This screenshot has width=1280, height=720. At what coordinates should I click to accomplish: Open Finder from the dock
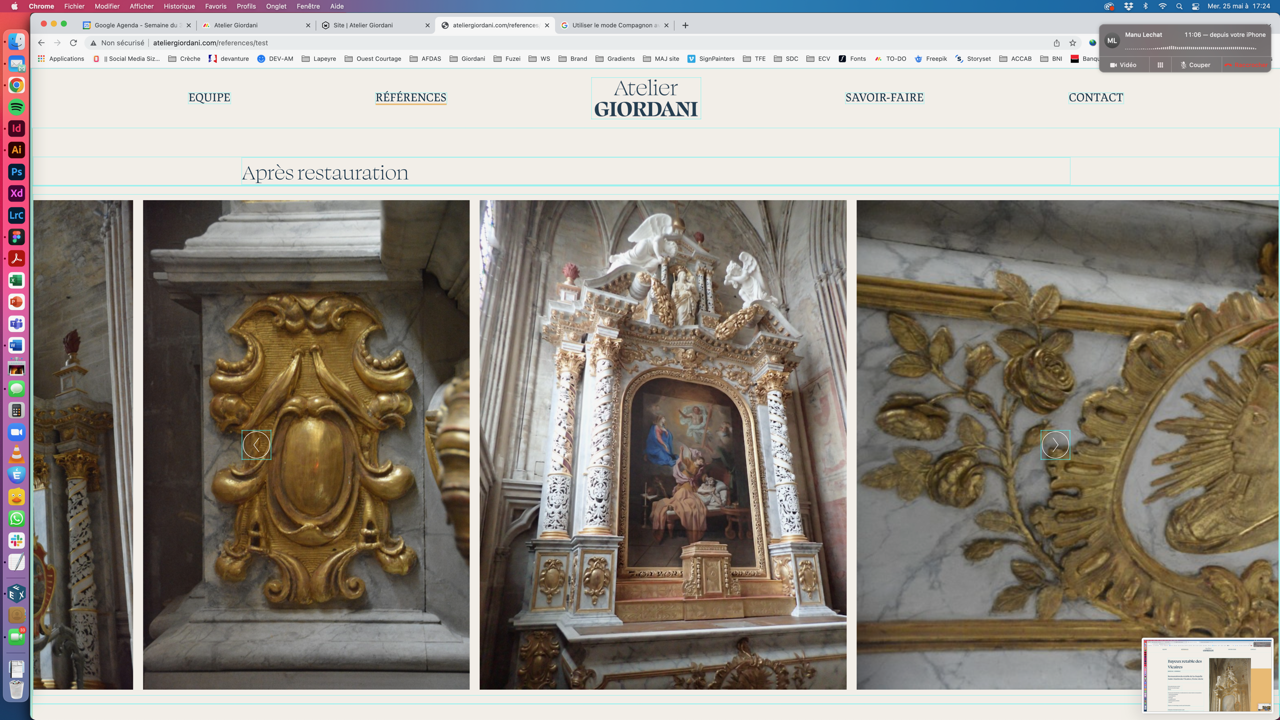17,42
